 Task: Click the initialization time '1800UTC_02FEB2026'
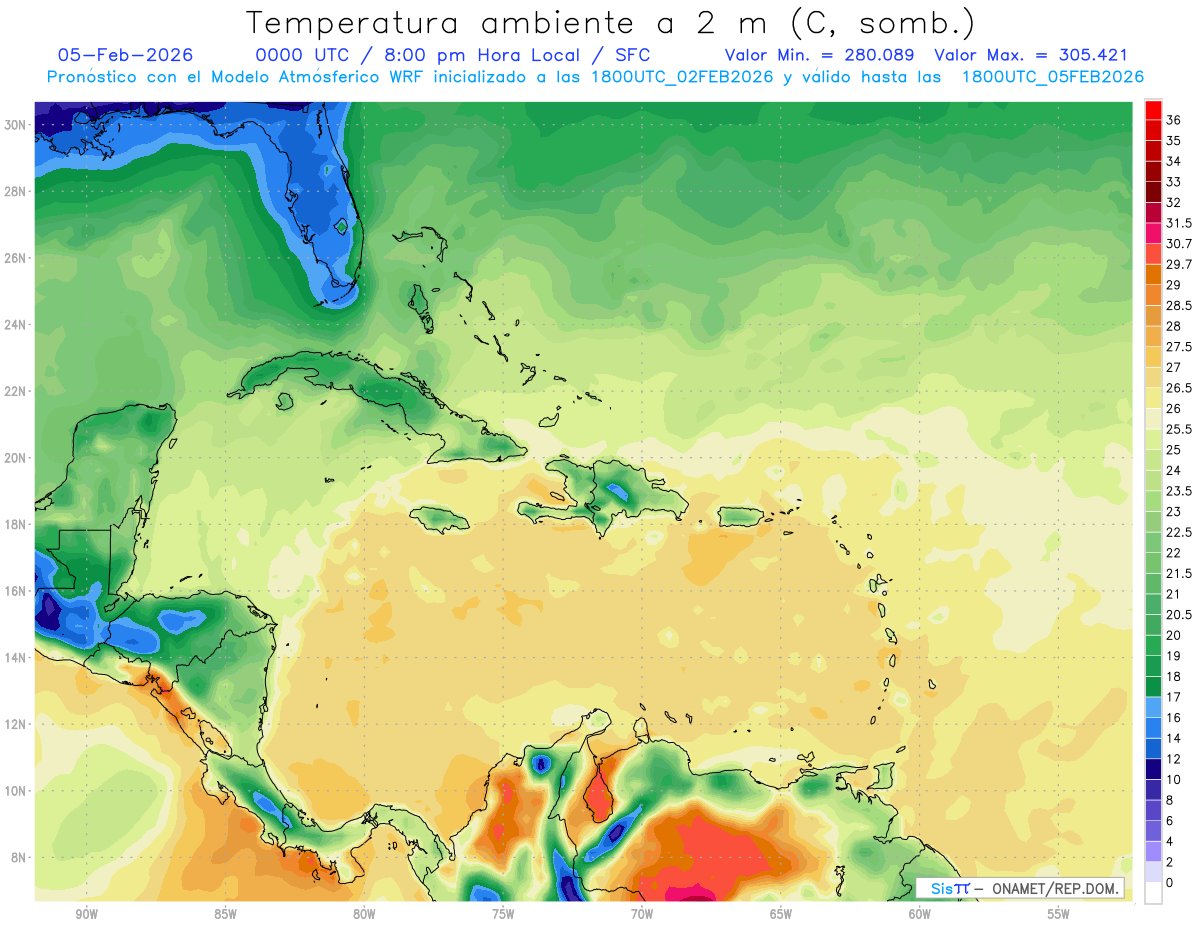682,77
